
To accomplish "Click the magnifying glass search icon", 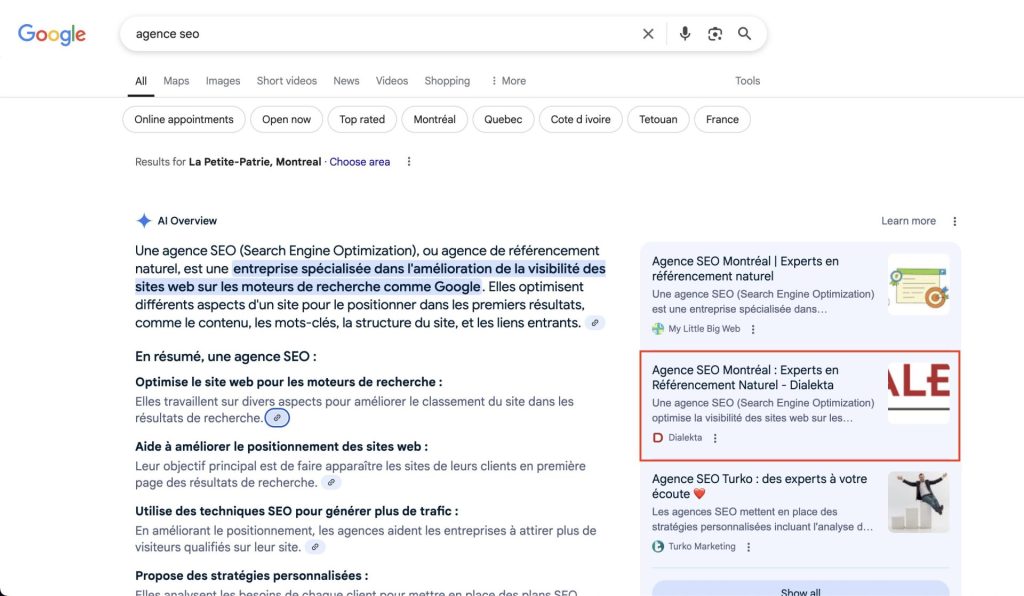I will tap(745, 33).
